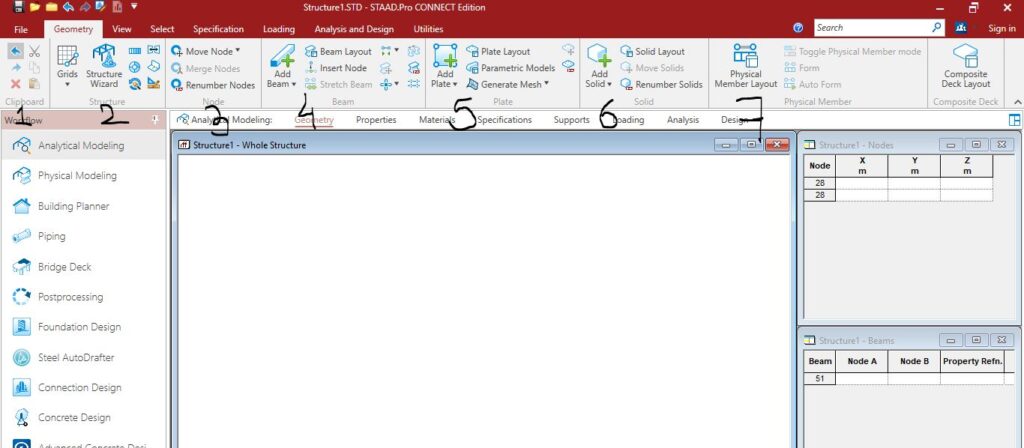Select the Insert Node tool
1024x448 pixels.
pos(336,68)
